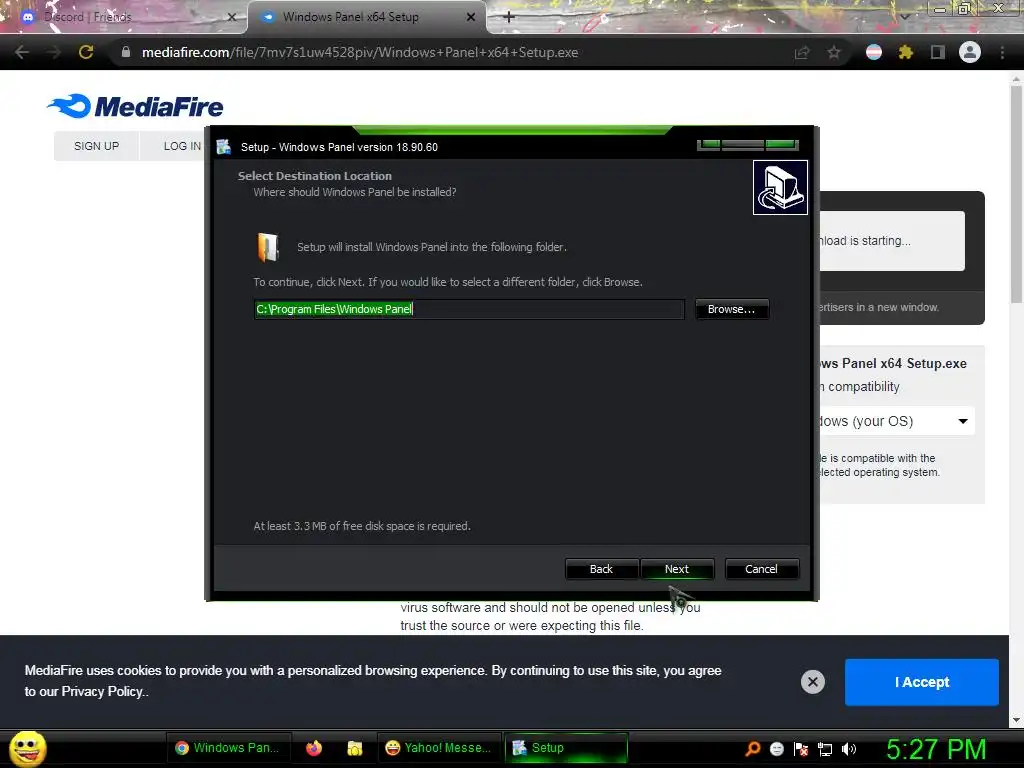
Task: Toggle the browser side panel
Action: (x=938, y=52)
